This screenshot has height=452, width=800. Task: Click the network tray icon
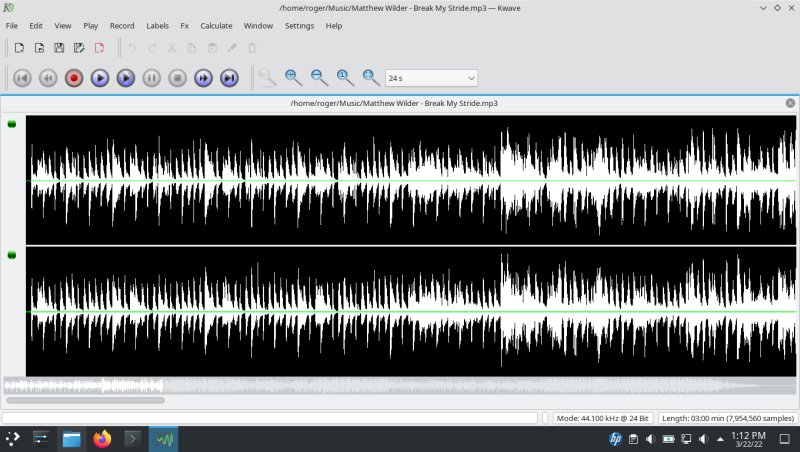686,439
